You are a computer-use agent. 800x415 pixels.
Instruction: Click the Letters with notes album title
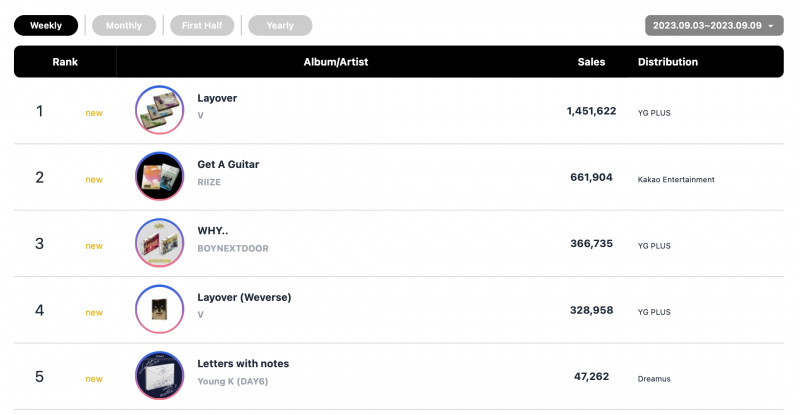coord(243,363)
